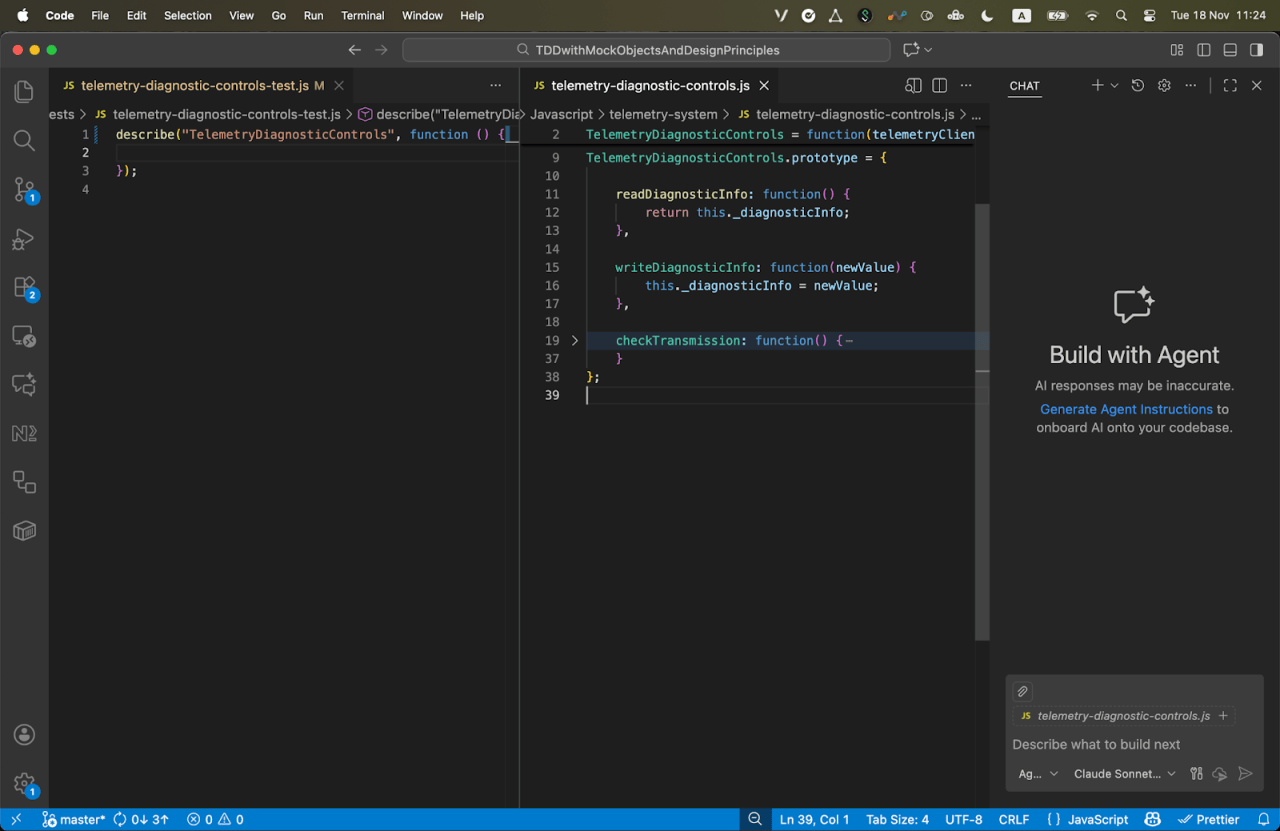Open the Selection menu
1280x831 pixels.
point(188,15)
